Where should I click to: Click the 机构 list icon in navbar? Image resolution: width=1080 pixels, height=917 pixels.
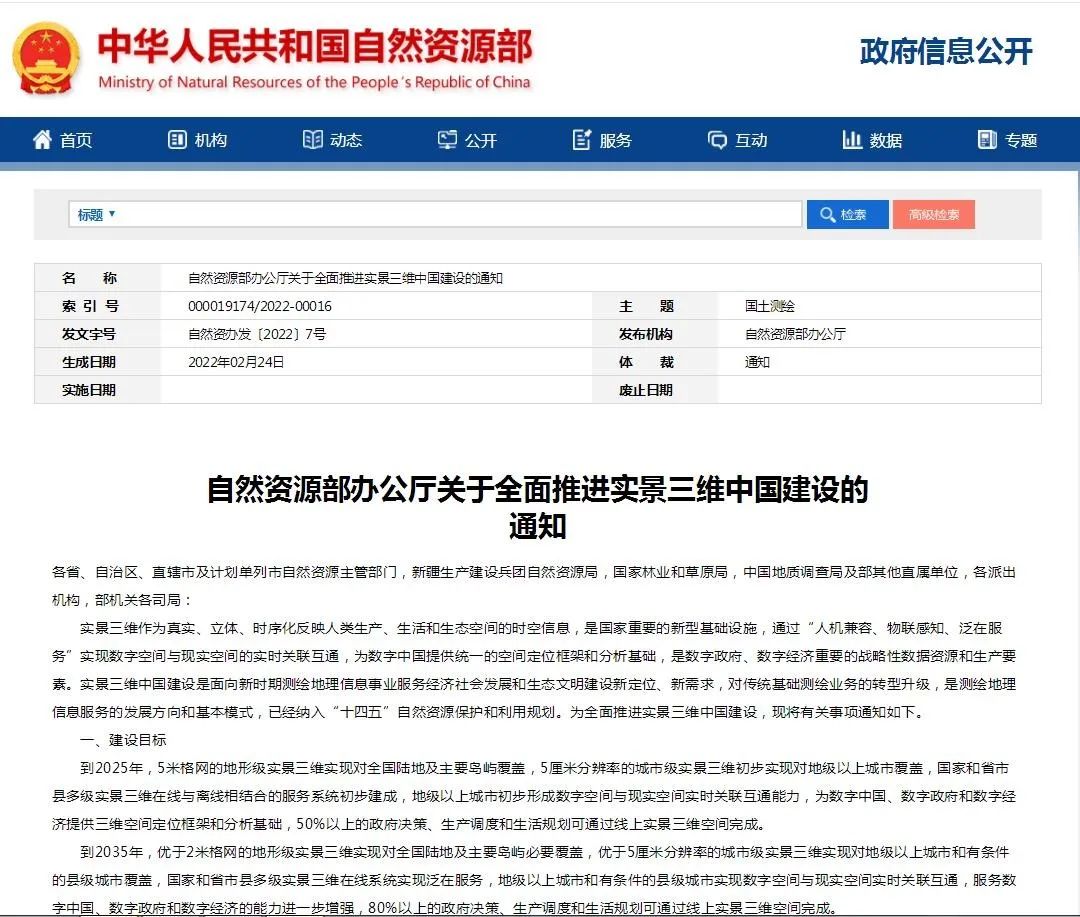pyautogui.click(x=178, y=140)
